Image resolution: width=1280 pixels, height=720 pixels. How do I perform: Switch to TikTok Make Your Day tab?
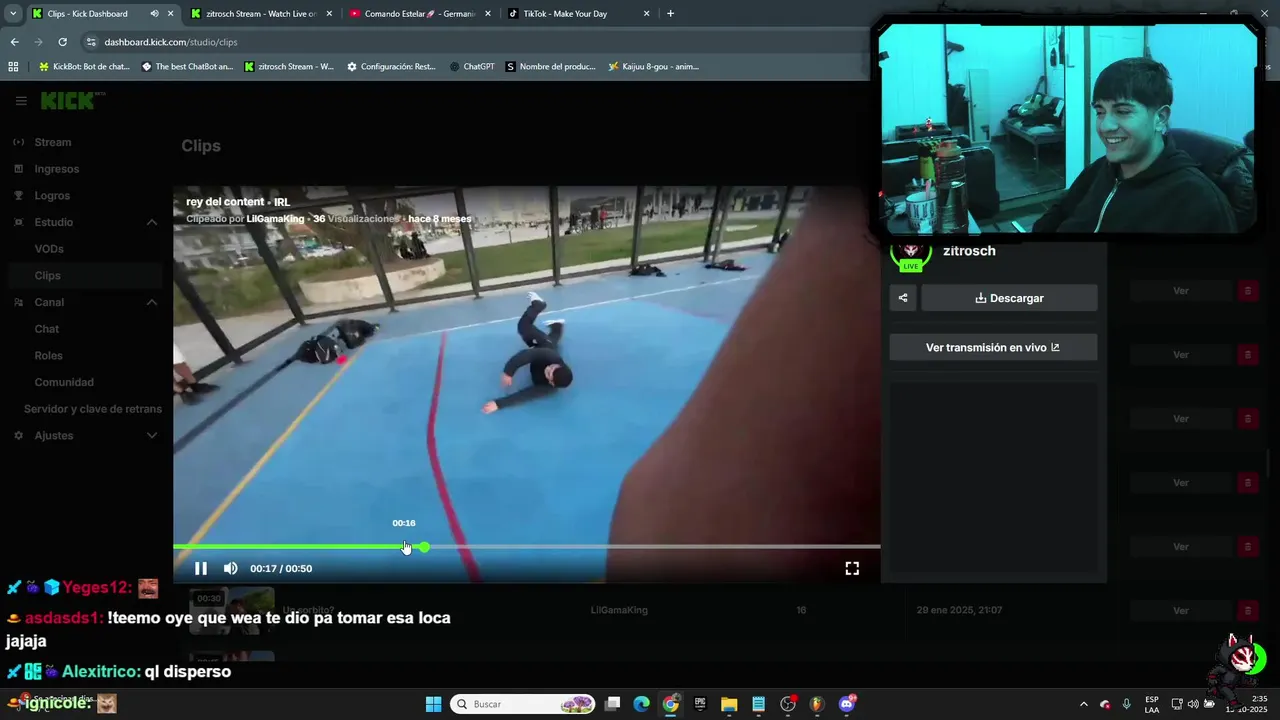(578, 14)
